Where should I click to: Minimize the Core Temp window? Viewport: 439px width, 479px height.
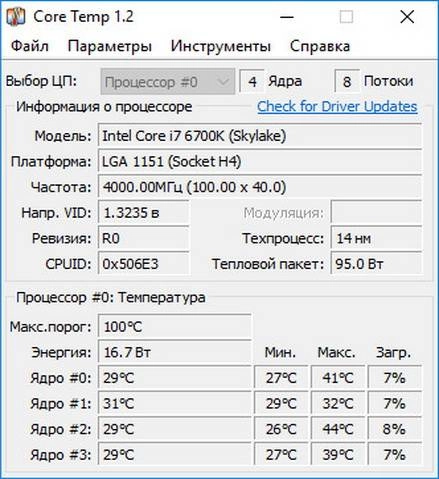pos(287,17)
